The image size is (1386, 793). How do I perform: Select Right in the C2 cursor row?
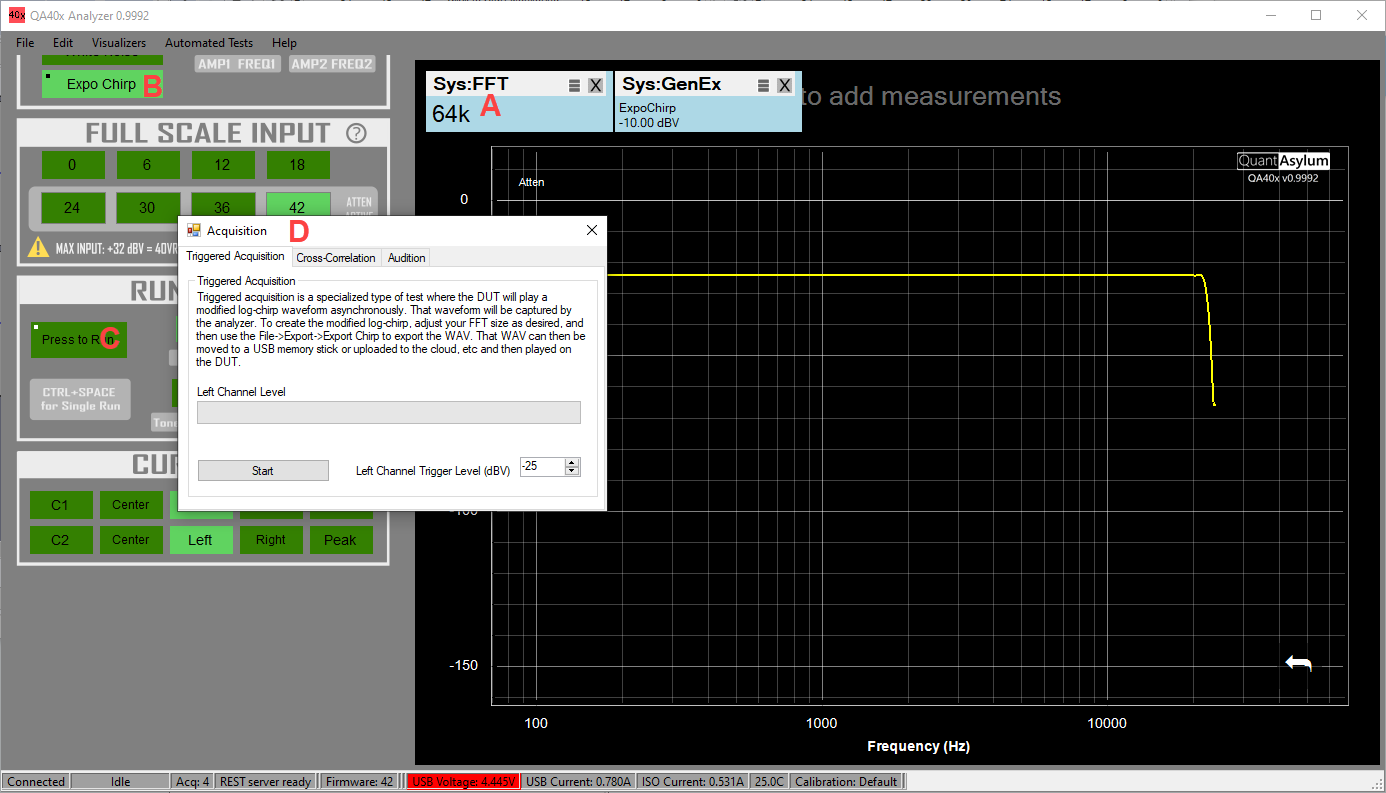pyautogui.click(x=270, y=540)
